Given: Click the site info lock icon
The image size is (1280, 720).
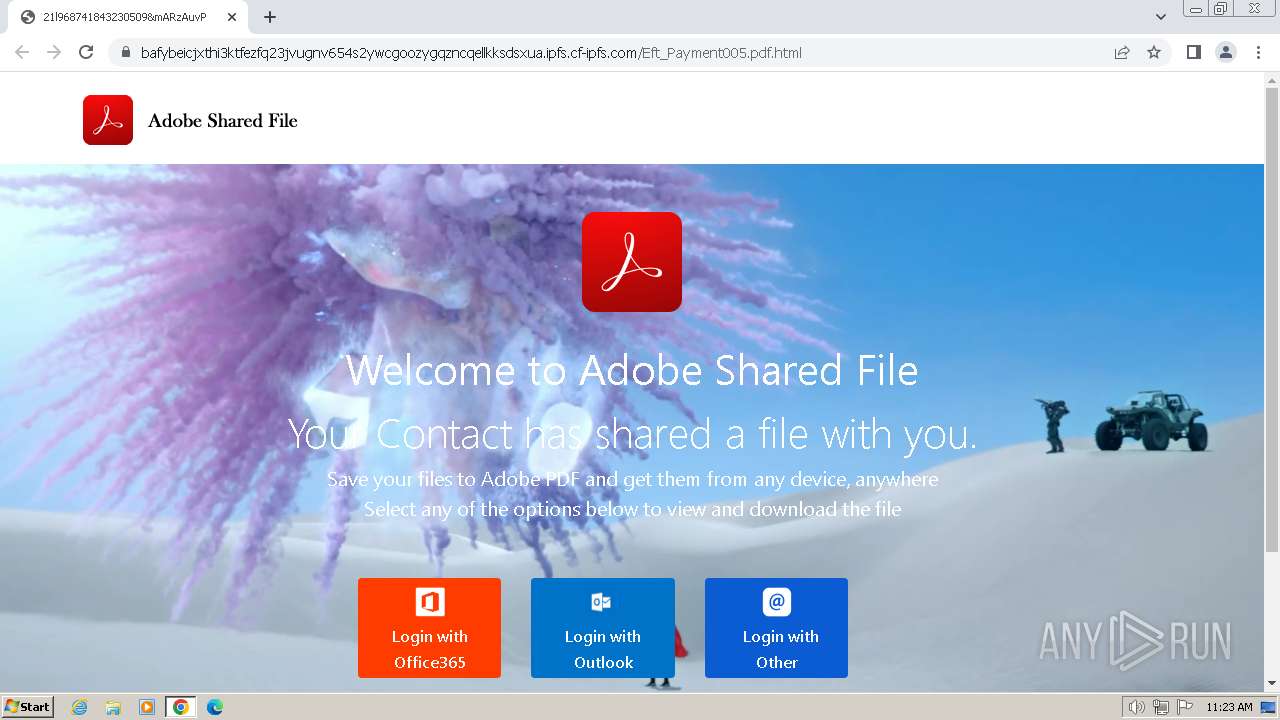Looking at the screenshot, I should click(x=125, y=52).
